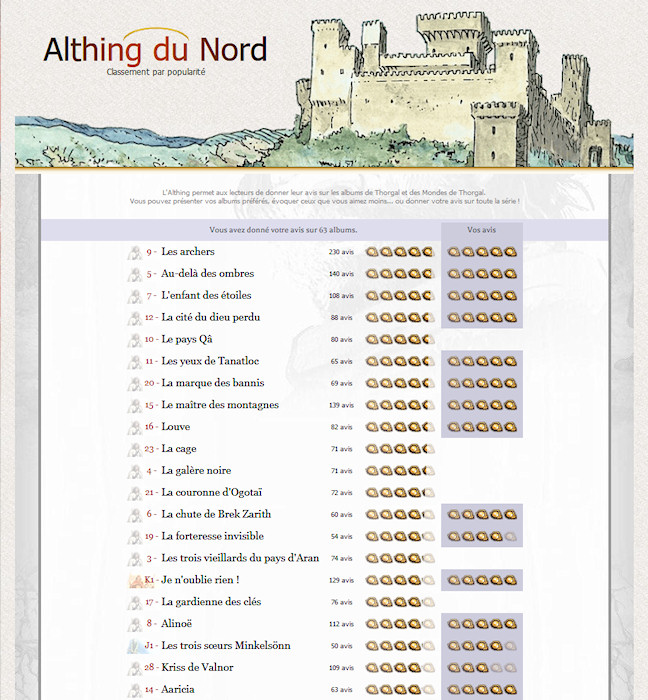Open the album Au-delà des ombres
The width and height of the screenshot is (648, 700).
(207, 274)
